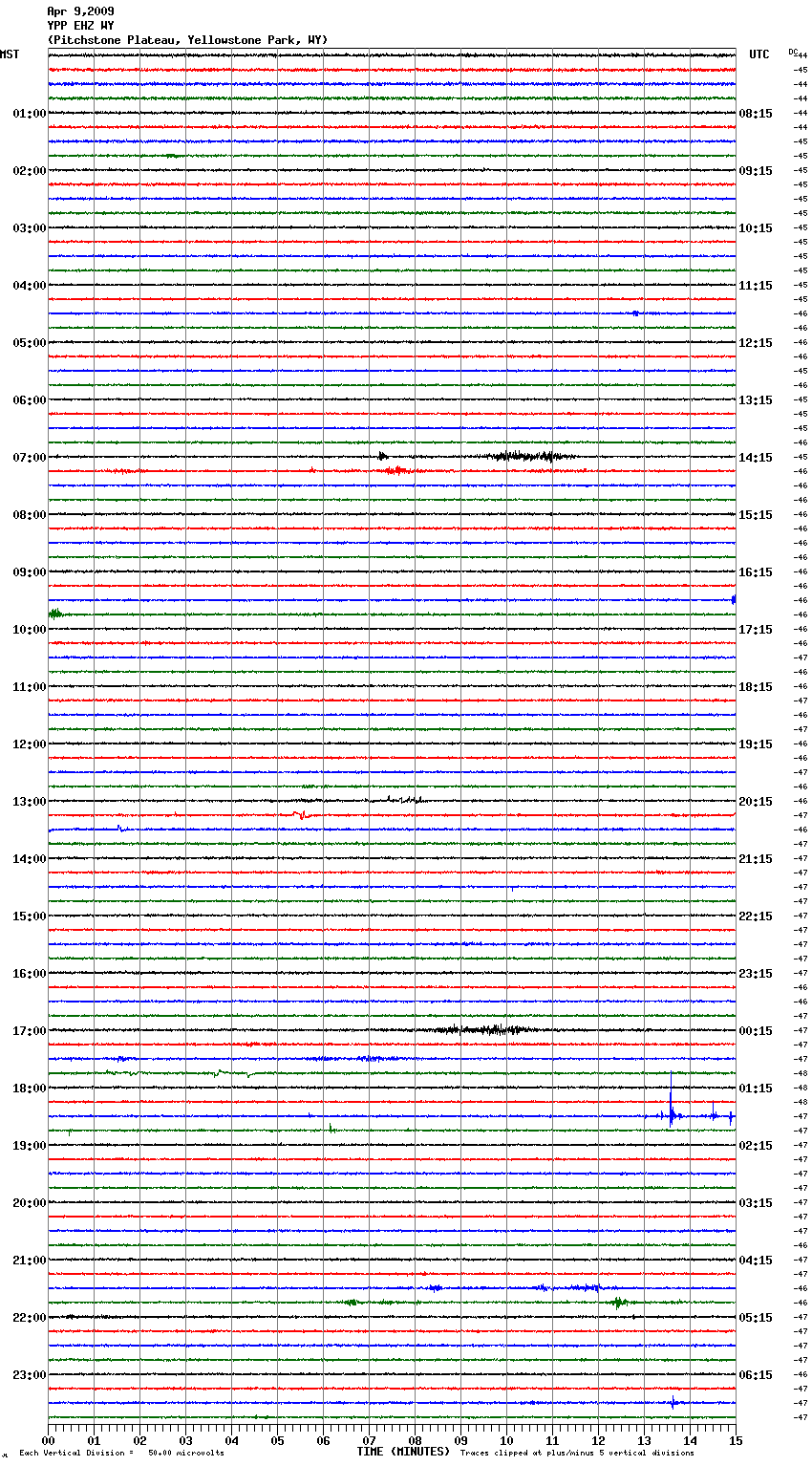Click minute 09 on the time axis
The image size is (812, 1466).
[x=460, y=1440]
